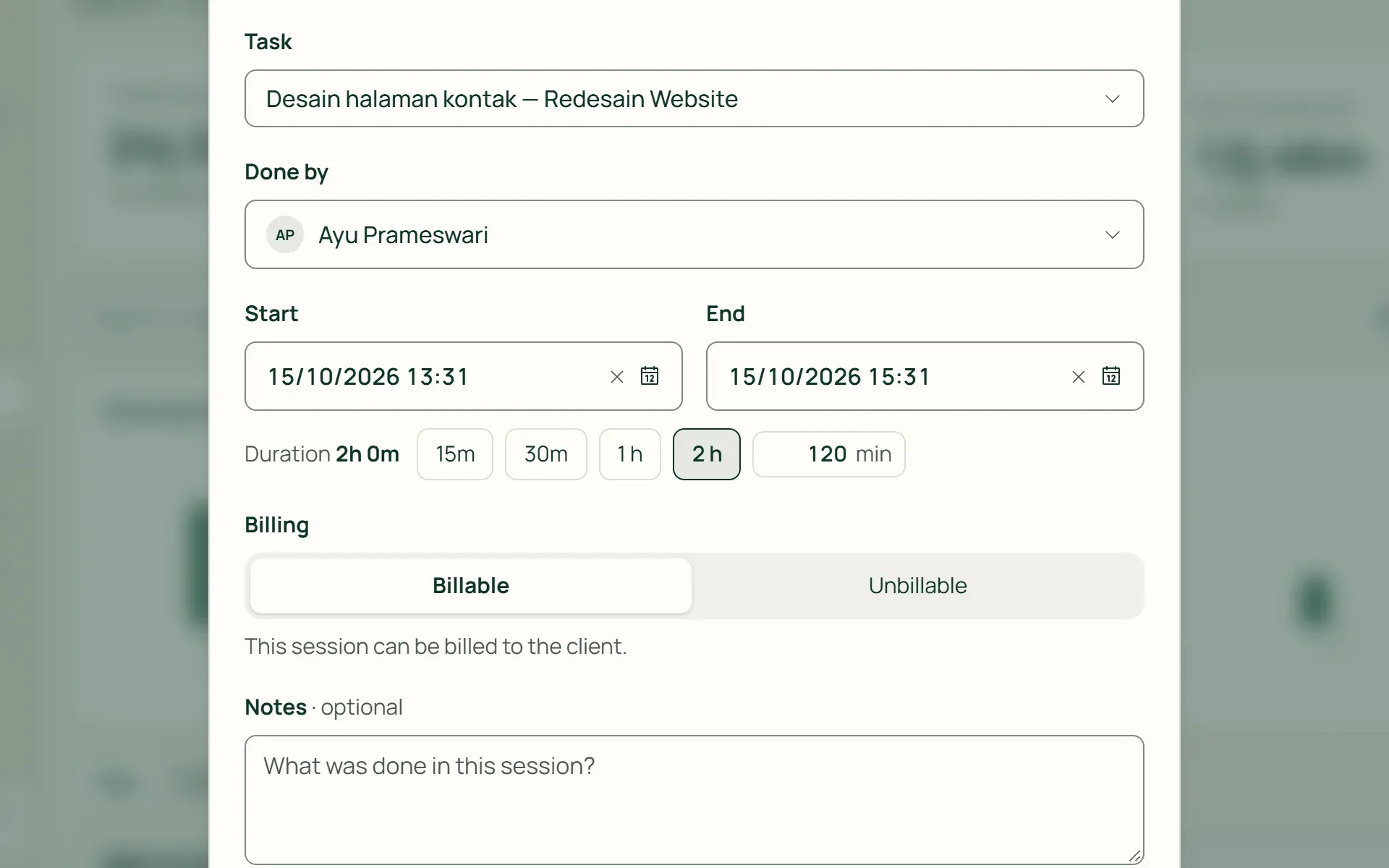The image size is (1389, 868).
Task: Grab the Notes textarea resize handle
Action: 1135,856
